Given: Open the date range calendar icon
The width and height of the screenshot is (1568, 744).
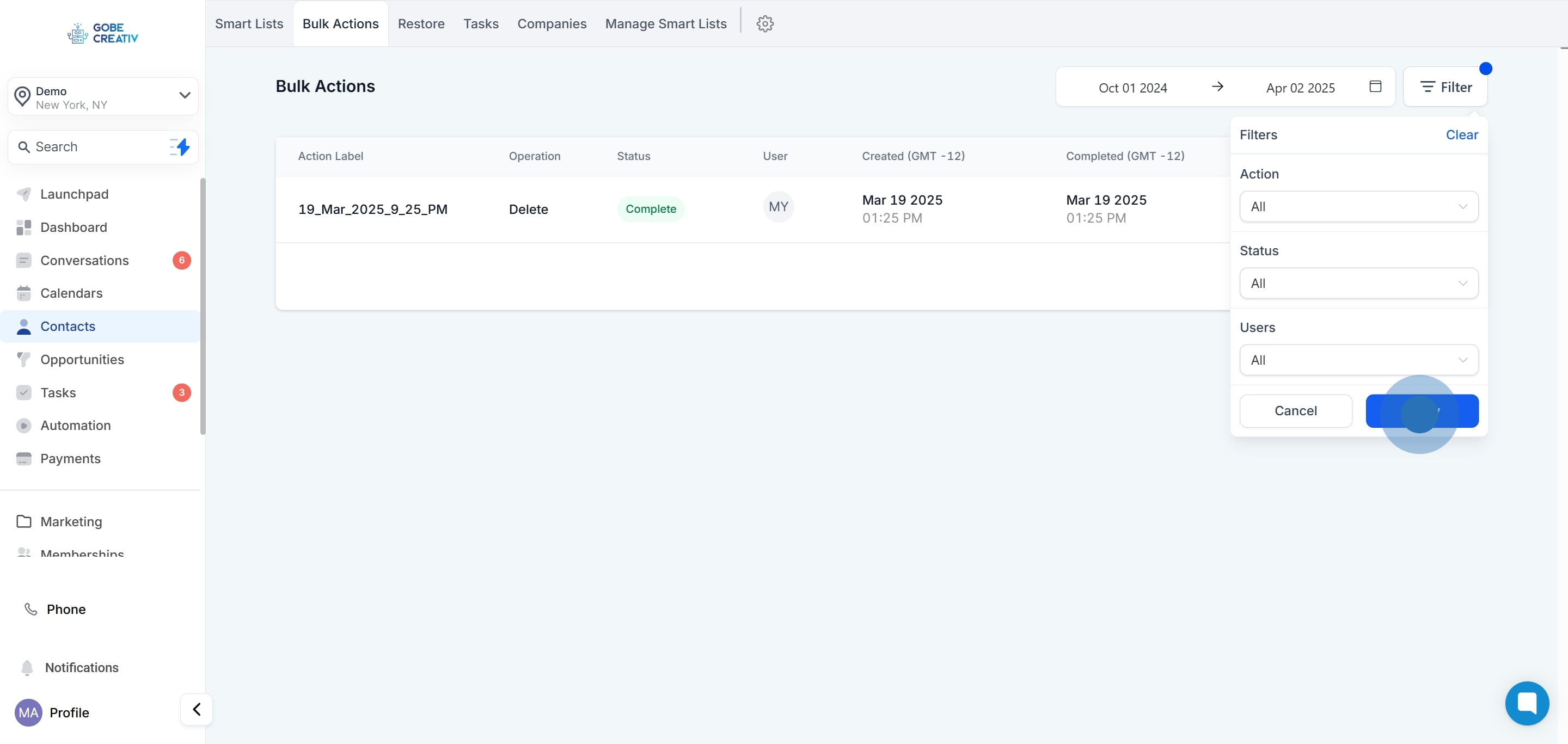Looking at the screenshot, I should click(1374, 87).
